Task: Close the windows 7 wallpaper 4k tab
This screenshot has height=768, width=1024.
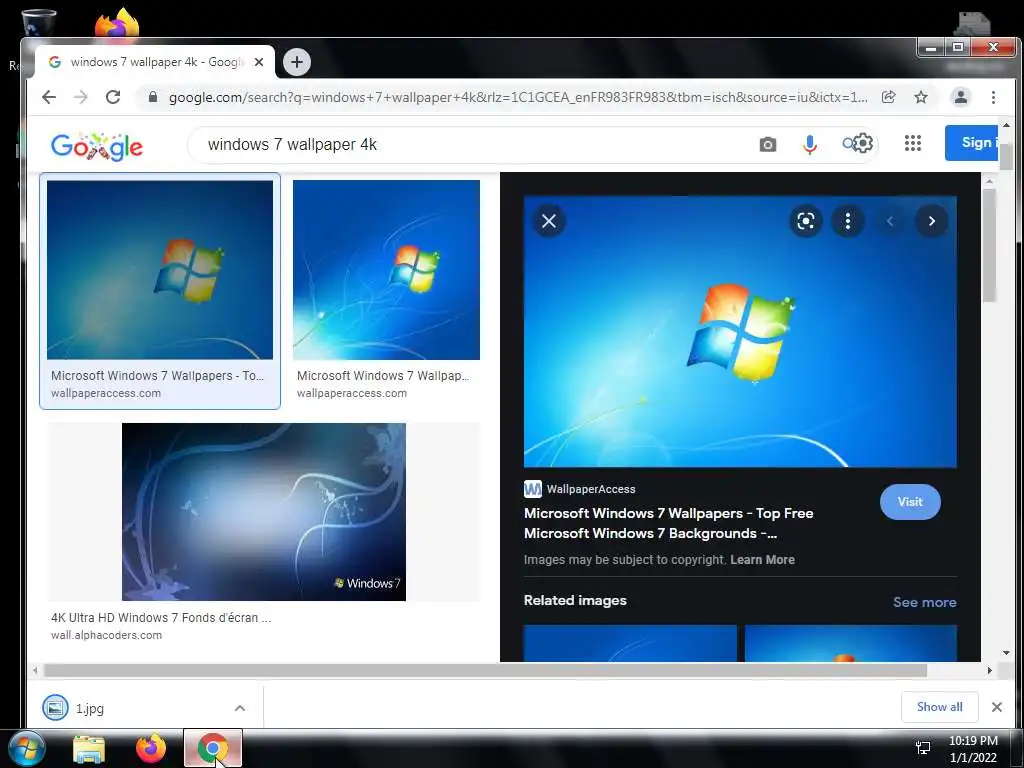Action: 259,62
